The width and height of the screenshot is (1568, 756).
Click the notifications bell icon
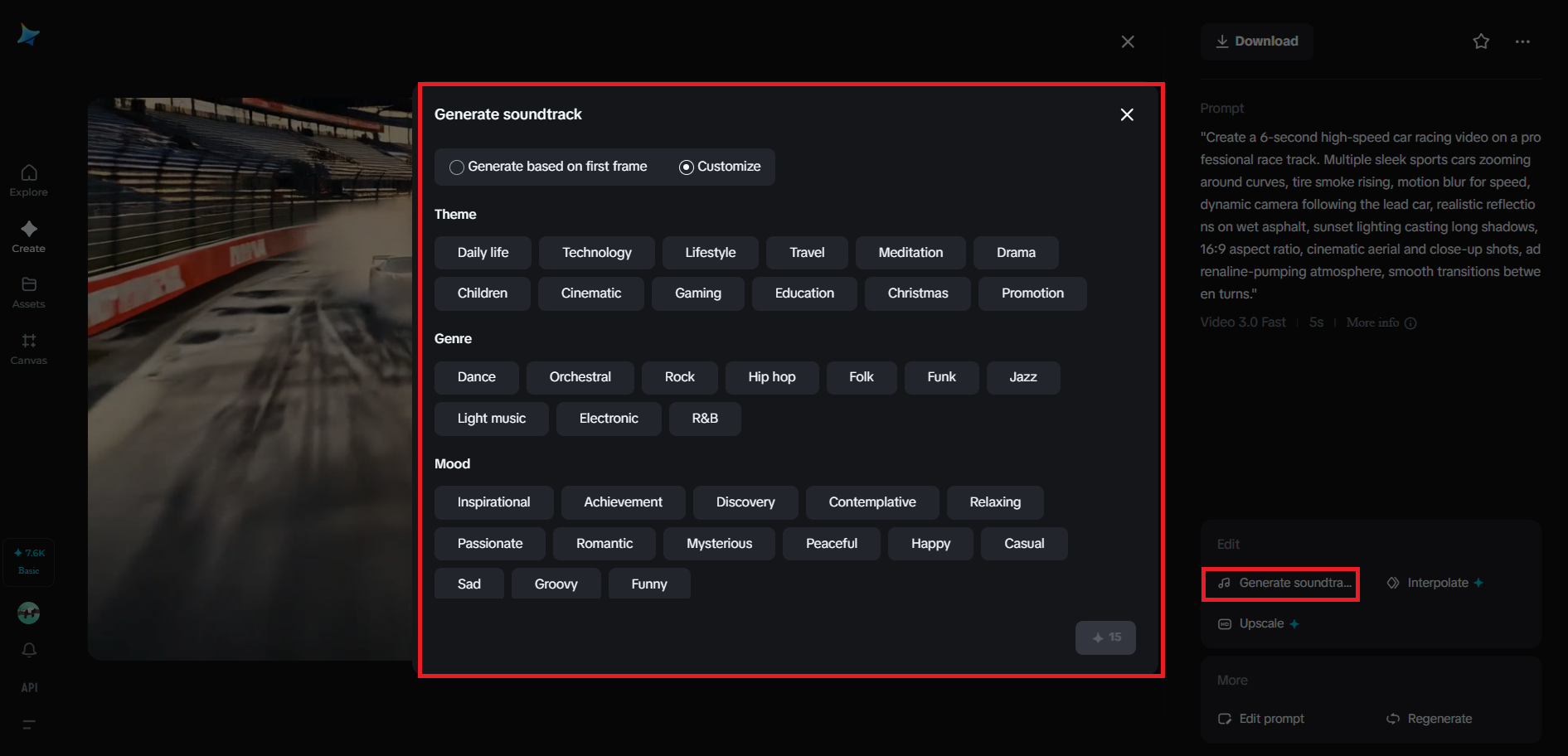point(29,650)
